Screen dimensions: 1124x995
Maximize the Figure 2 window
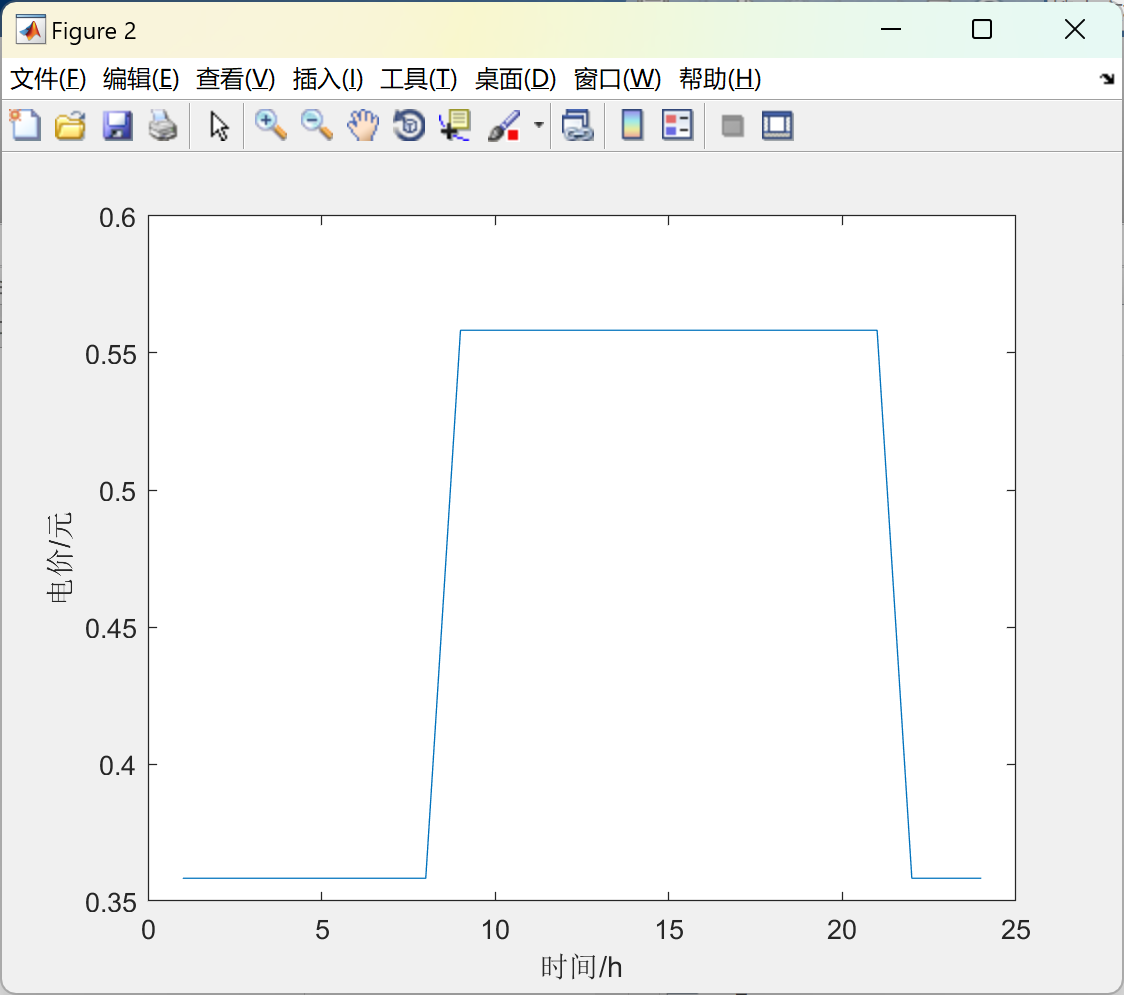click(981, 29)
